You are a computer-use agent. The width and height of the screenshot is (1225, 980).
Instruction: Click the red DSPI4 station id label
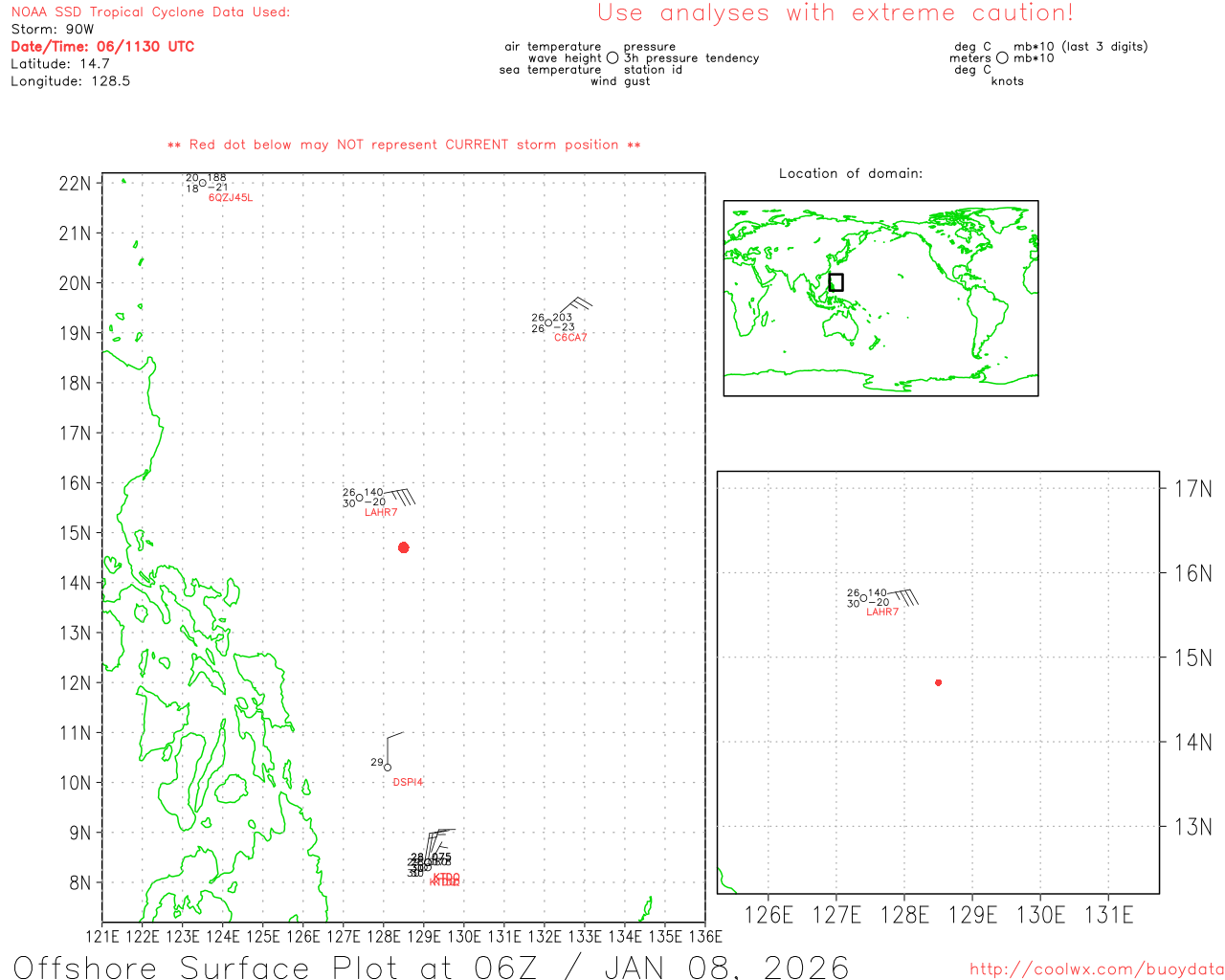click(x=408, y=783)
